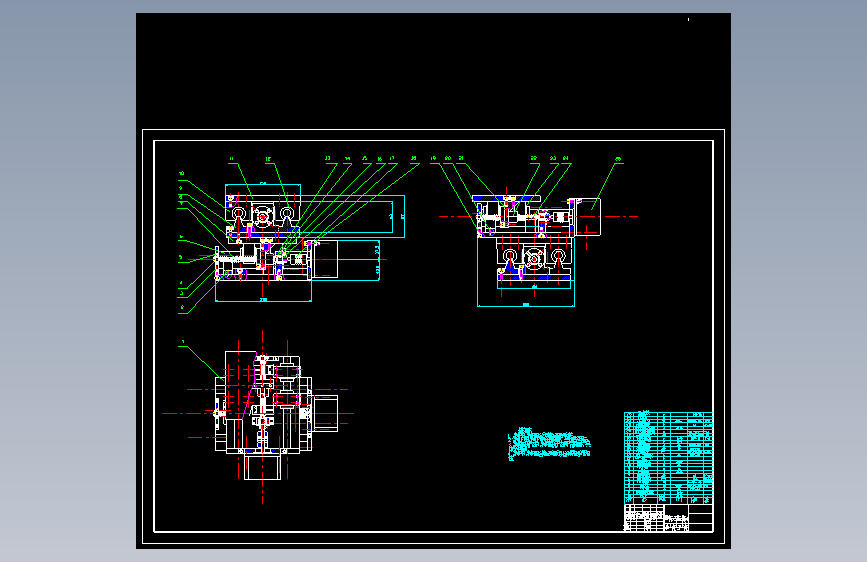Click the bottom motor outline in plan view

(x=263, y=466)
